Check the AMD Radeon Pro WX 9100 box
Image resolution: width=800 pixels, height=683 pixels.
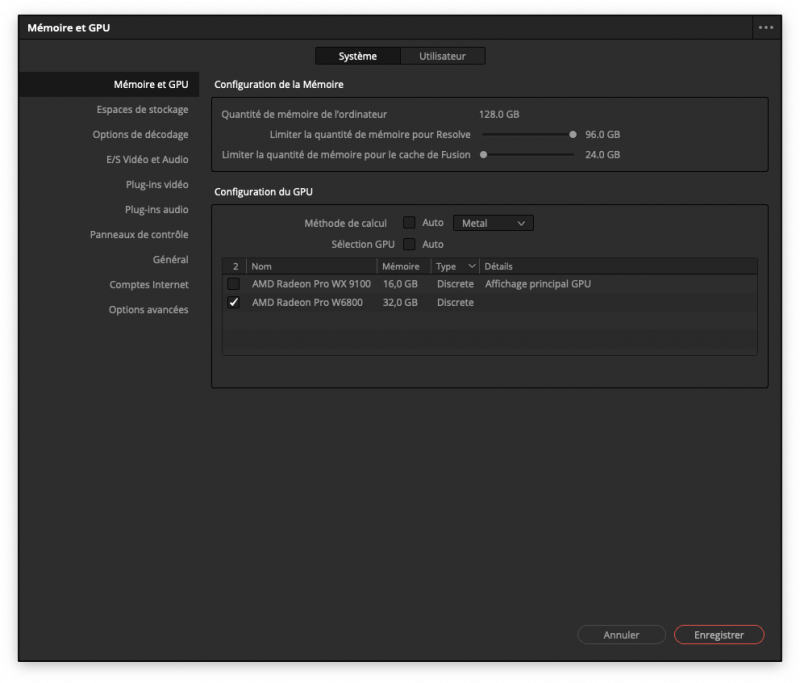234,284
